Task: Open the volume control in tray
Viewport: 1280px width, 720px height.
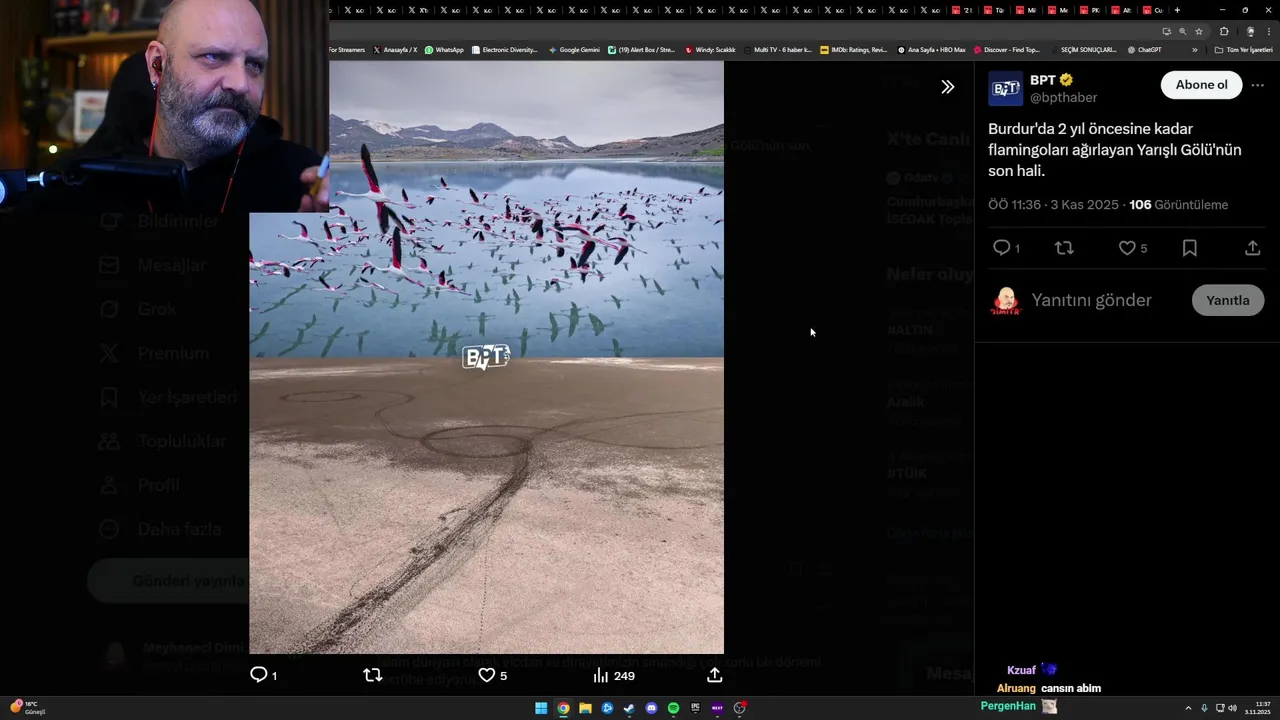Action: [x=1232, y=708]
